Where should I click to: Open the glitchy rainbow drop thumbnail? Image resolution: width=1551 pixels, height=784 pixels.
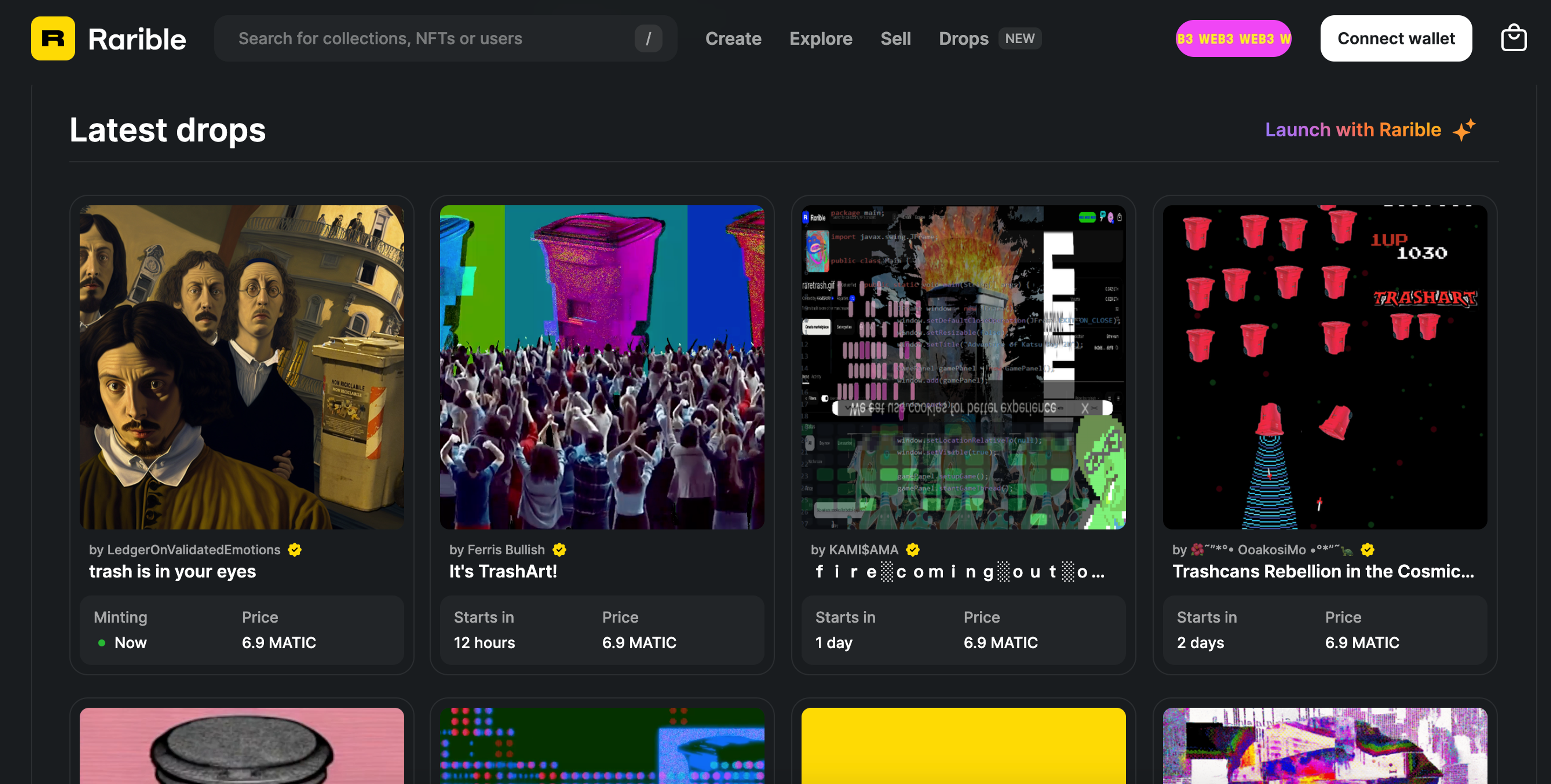coord(1325,746)
